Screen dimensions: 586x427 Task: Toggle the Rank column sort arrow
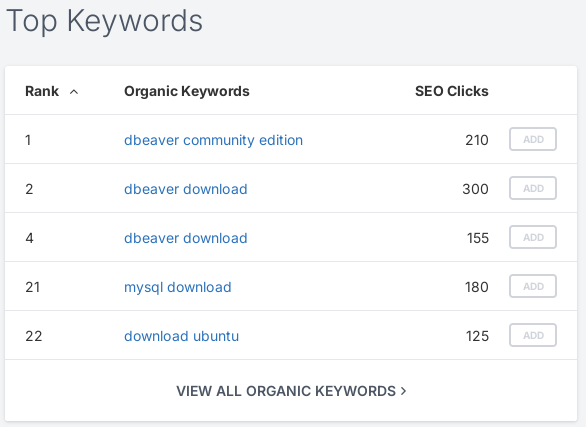[74, 92]
